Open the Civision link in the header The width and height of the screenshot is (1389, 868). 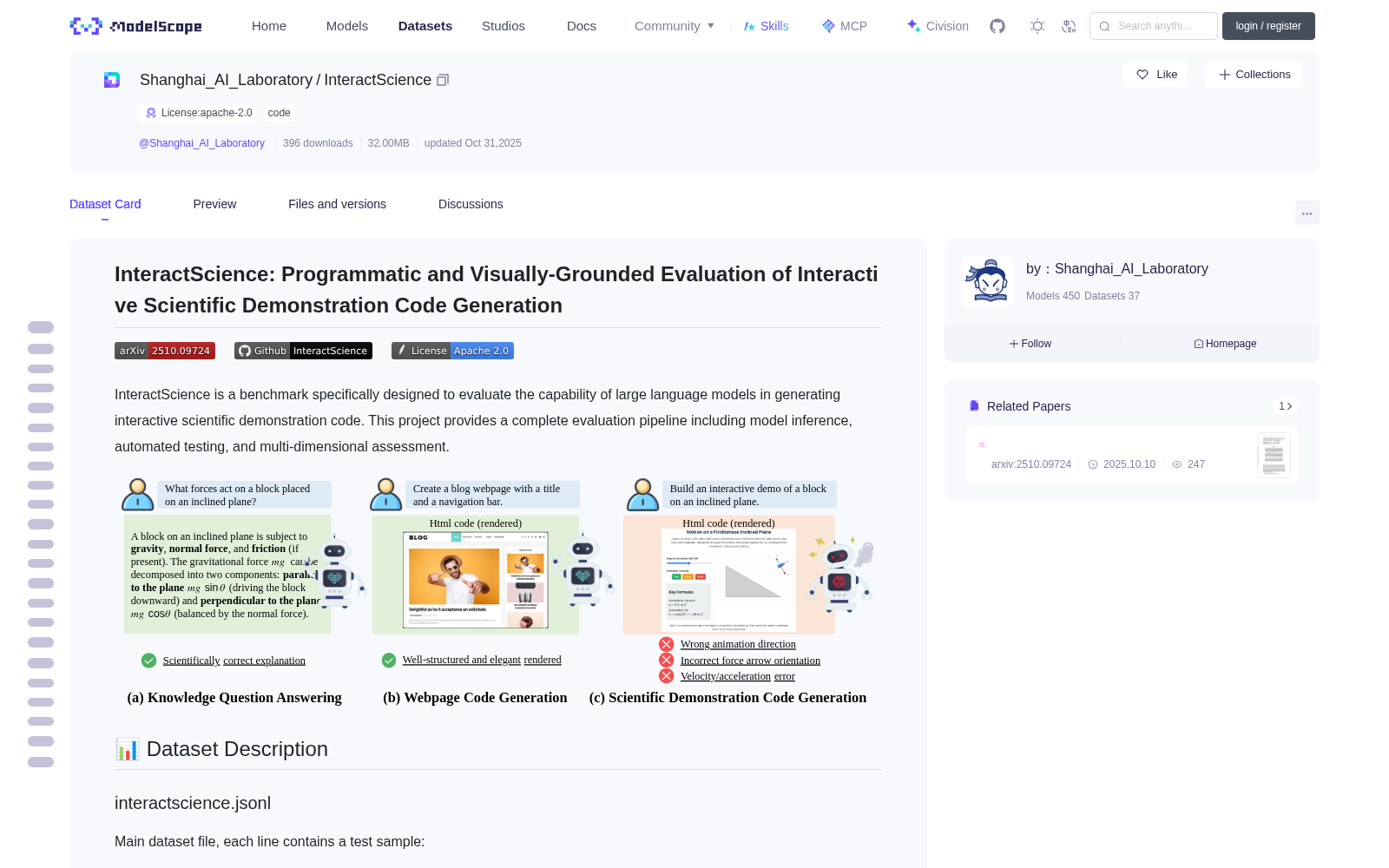[938, 26]
